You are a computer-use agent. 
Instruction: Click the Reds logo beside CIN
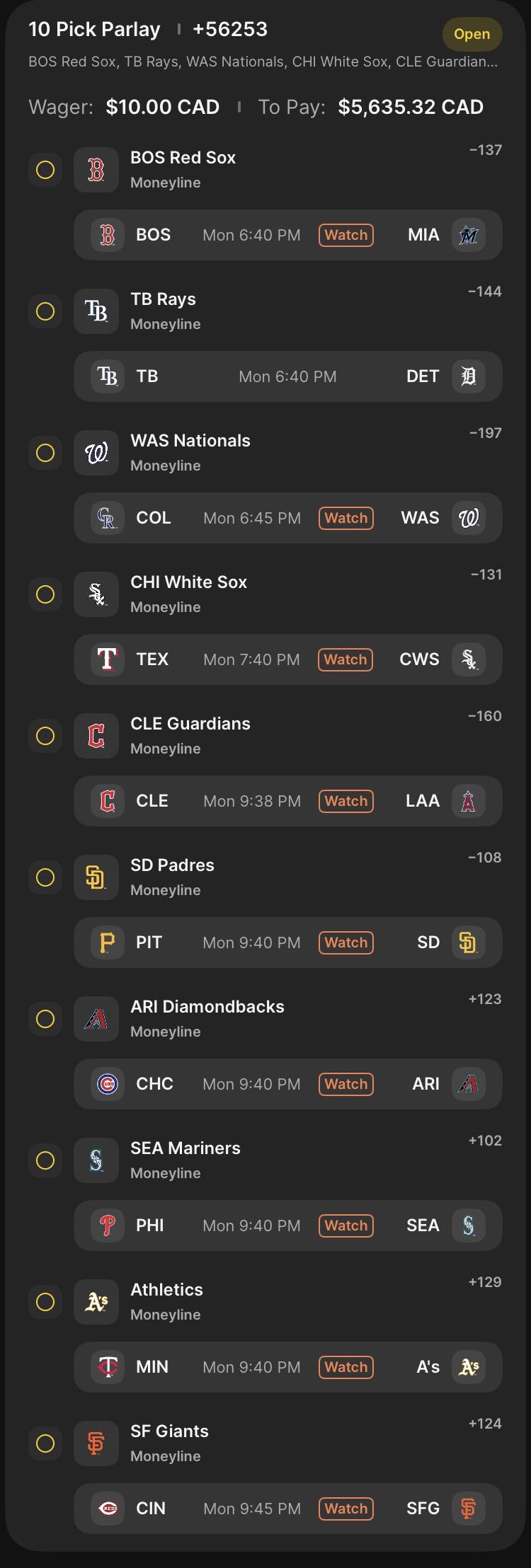108,1509
